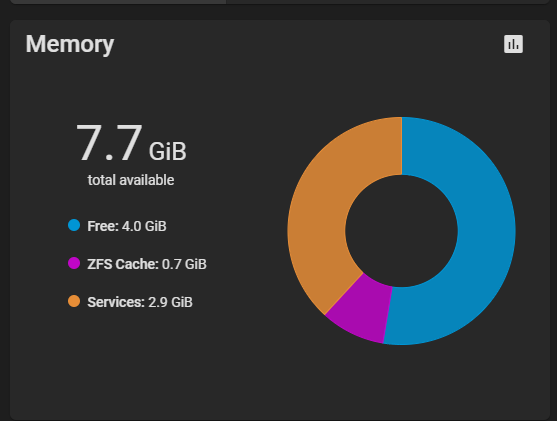
Task: Select the Free: 4.0 GiB legend label
Action: [127, 226]
